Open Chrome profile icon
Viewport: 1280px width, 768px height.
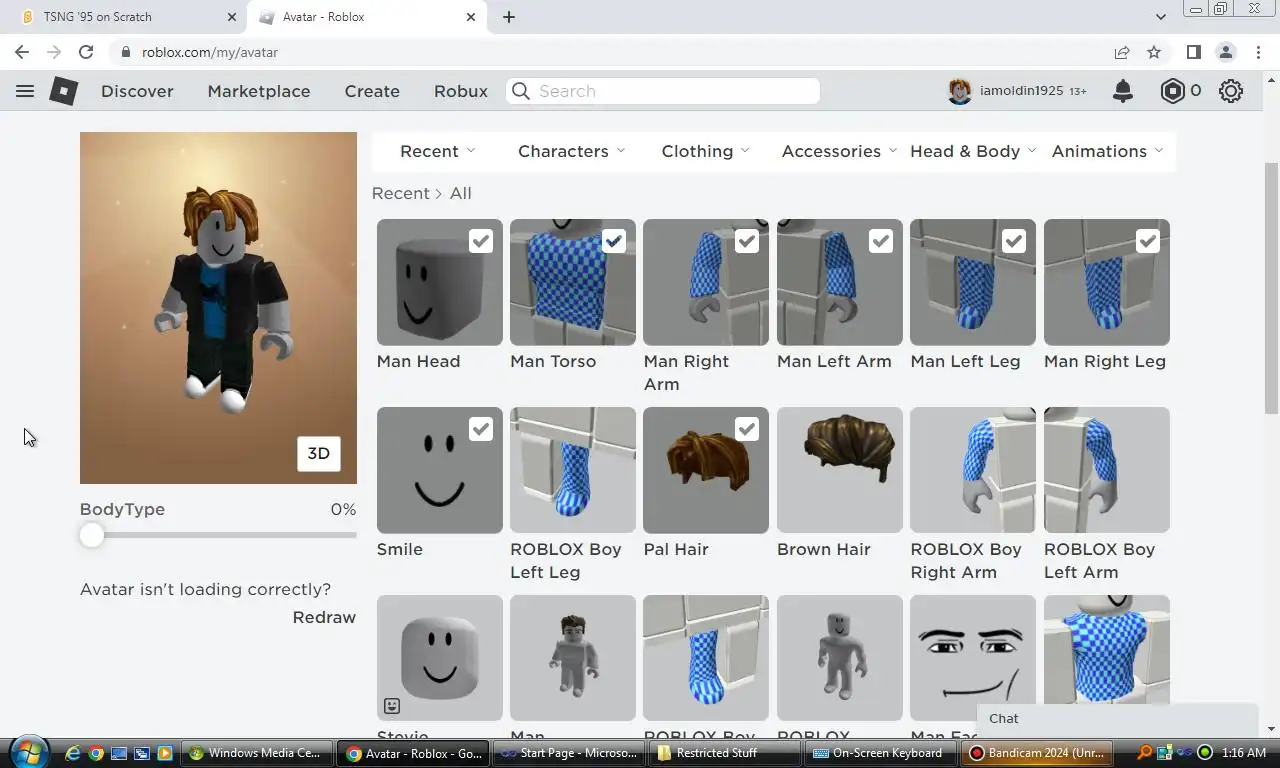click(x=1226, y=52)
